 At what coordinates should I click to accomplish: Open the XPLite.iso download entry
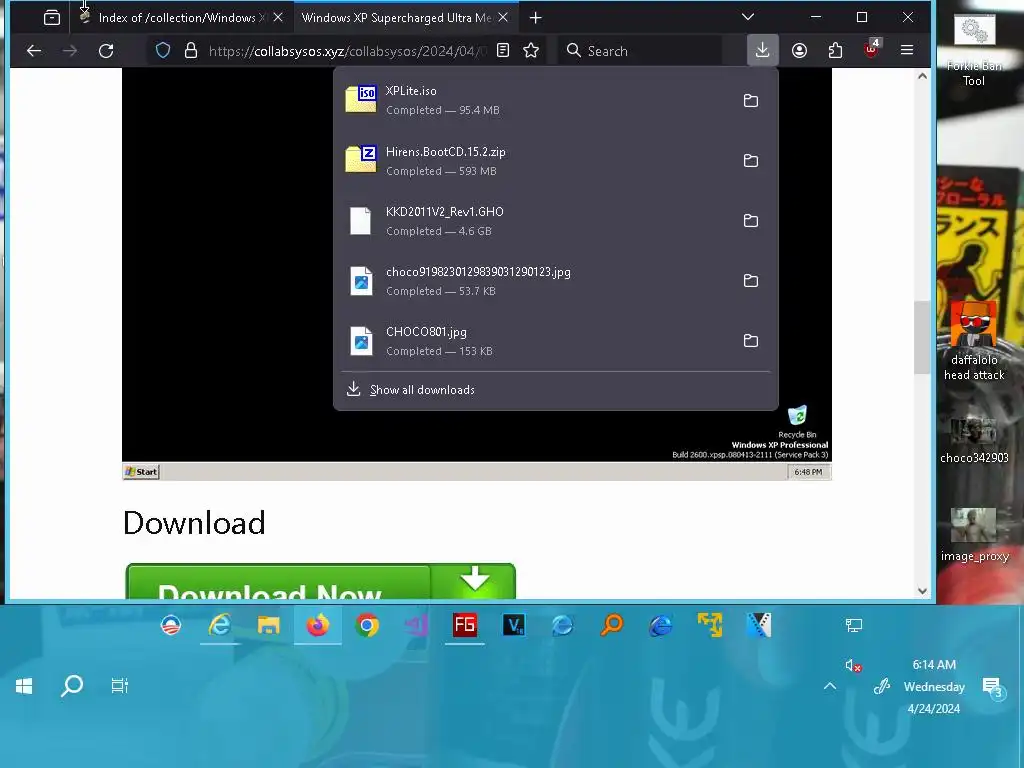point(536,101)
